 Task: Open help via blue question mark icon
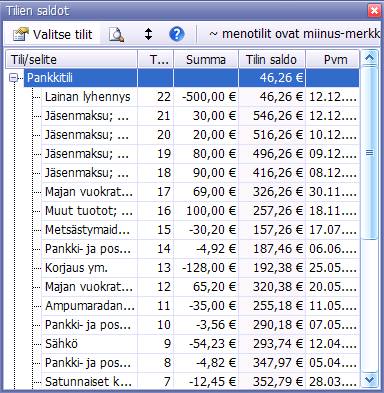click(x=177, y=34)
